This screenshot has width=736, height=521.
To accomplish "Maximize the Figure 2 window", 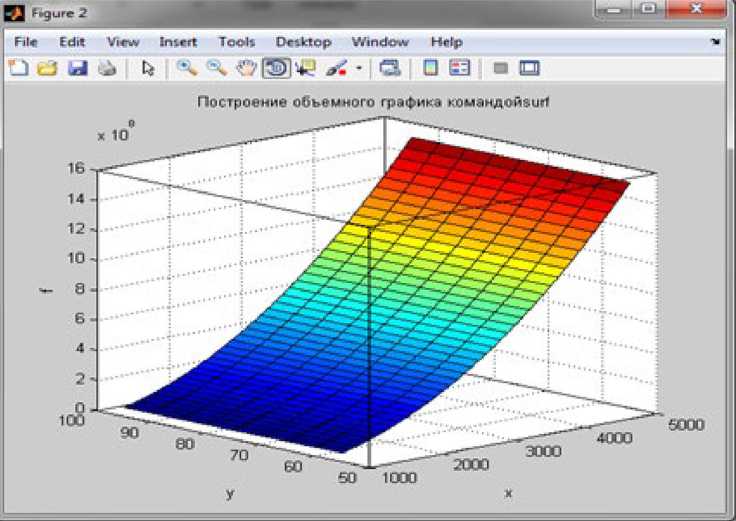I will [x=649, y=9].
